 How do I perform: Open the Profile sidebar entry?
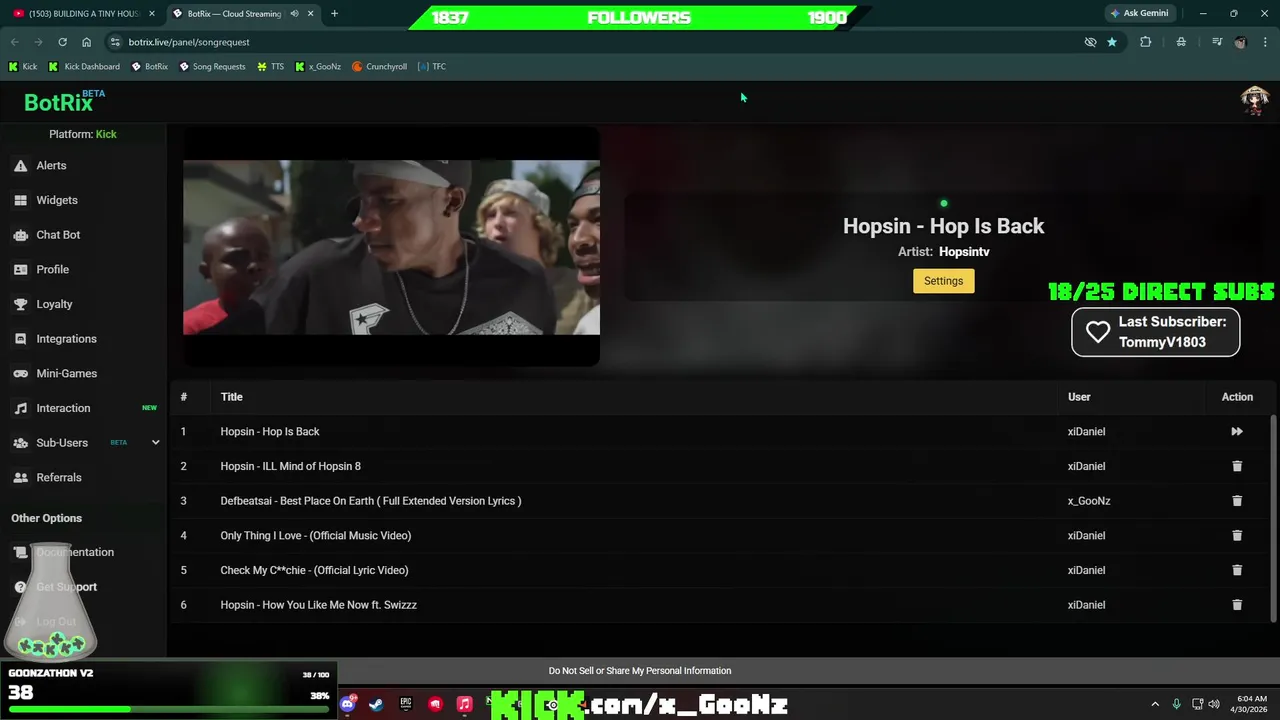[52, 269]
